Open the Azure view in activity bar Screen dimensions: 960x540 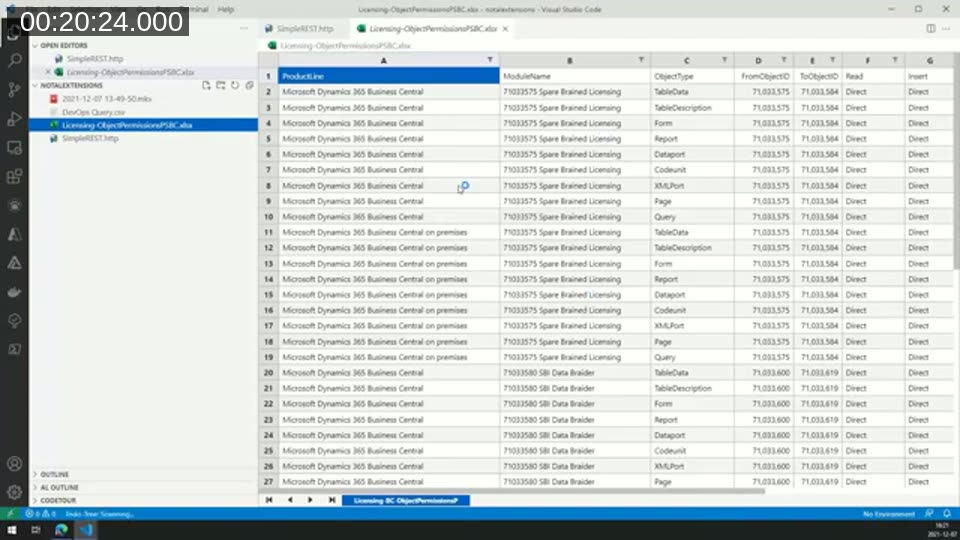[x=15, y=234]
